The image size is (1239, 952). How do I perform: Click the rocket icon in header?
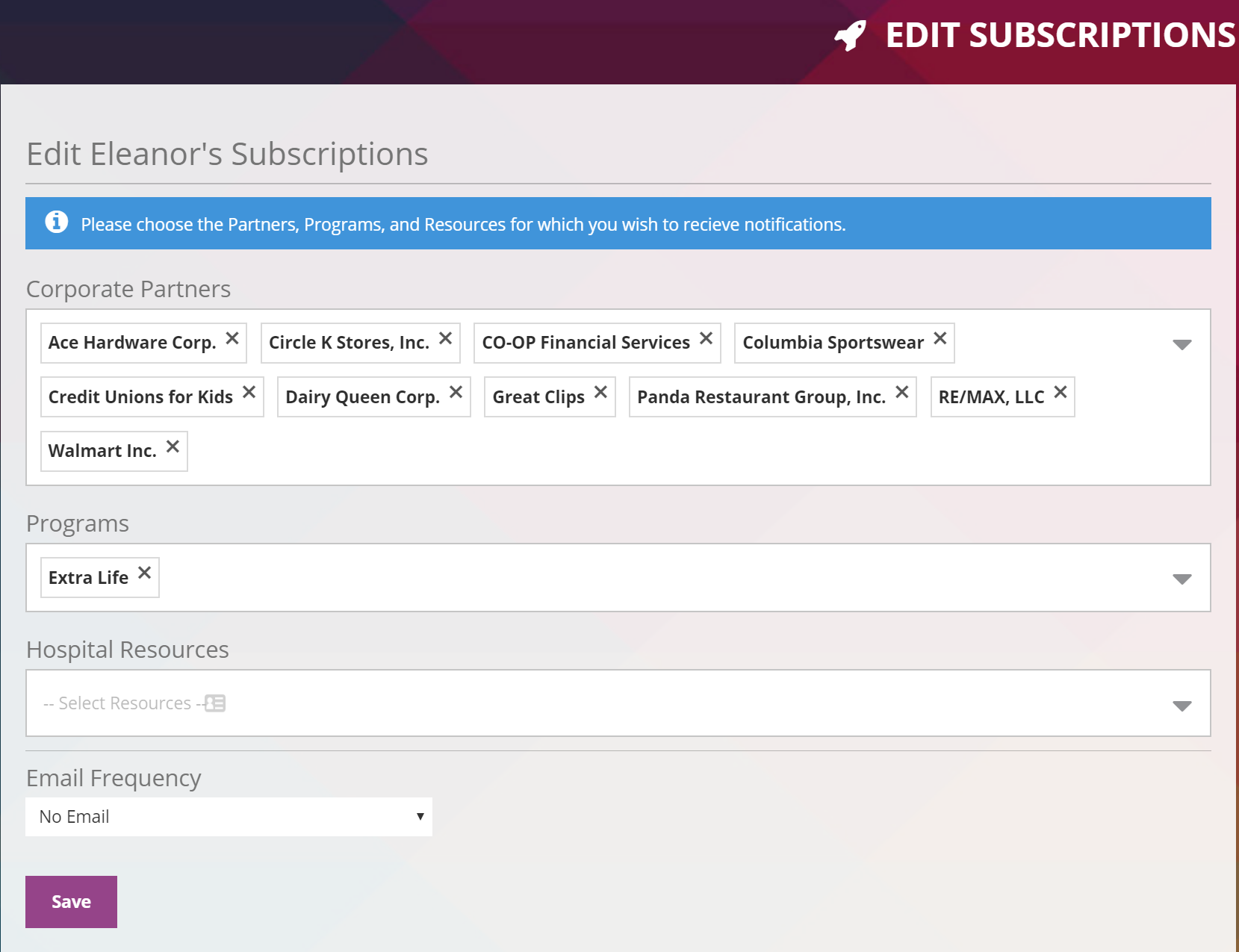pos(851,35)
